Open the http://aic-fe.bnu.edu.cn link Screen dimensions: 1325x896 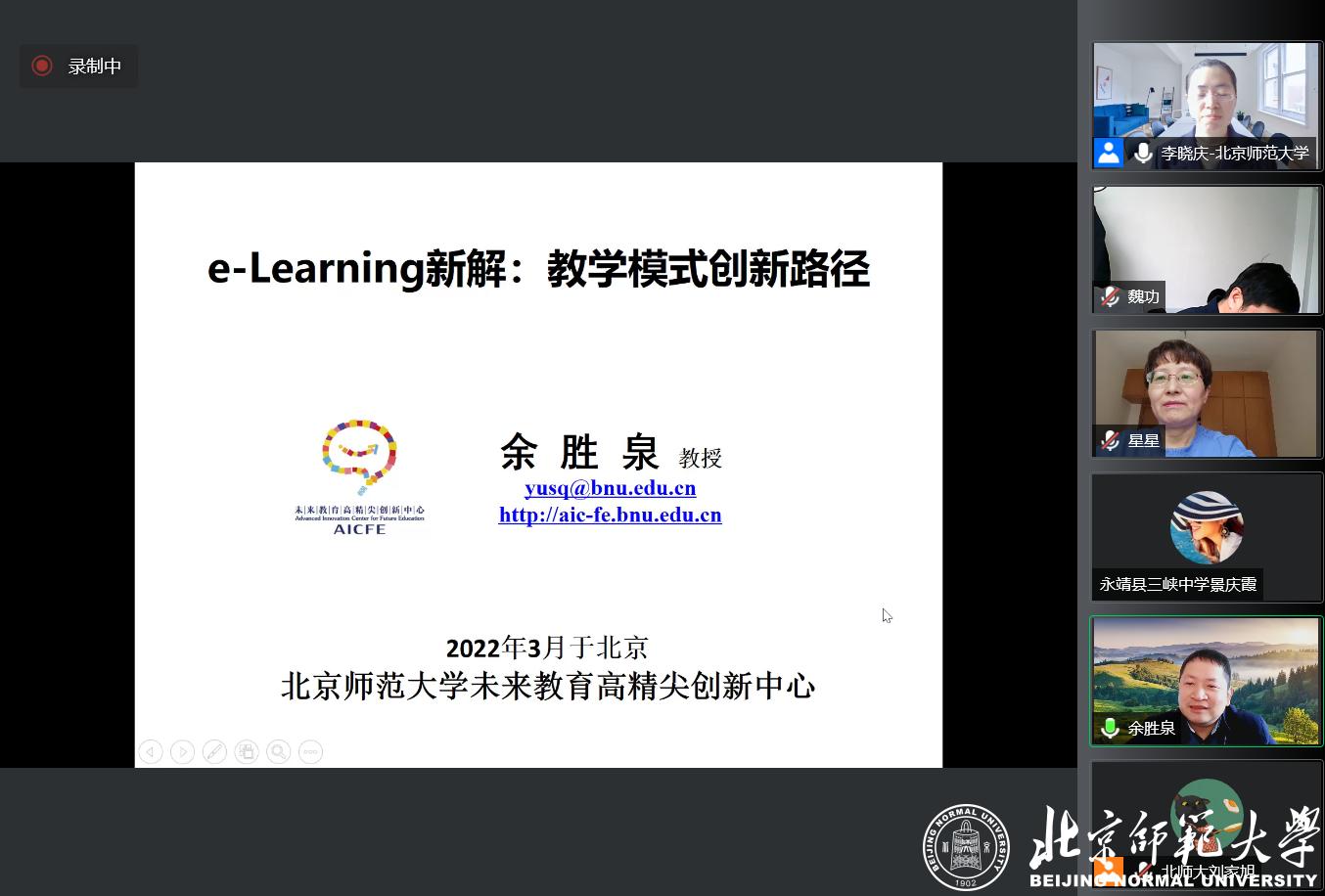click(x=610, y=515)
